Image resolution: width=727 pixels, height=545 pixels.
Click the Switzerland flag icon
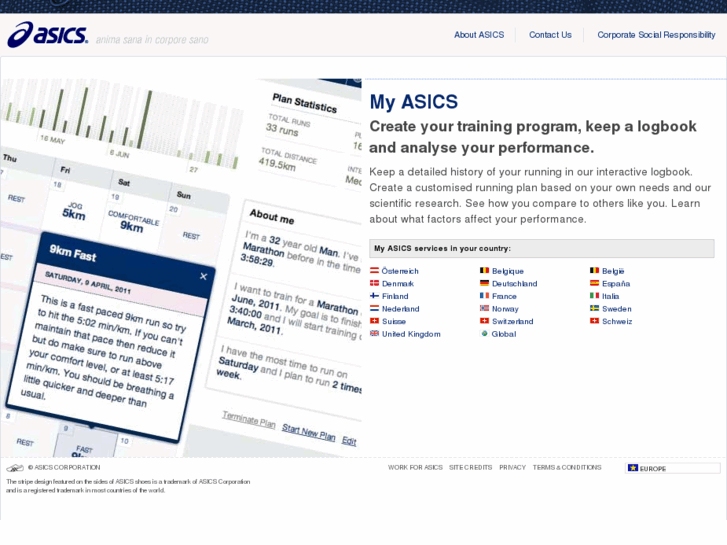(484, 321)
